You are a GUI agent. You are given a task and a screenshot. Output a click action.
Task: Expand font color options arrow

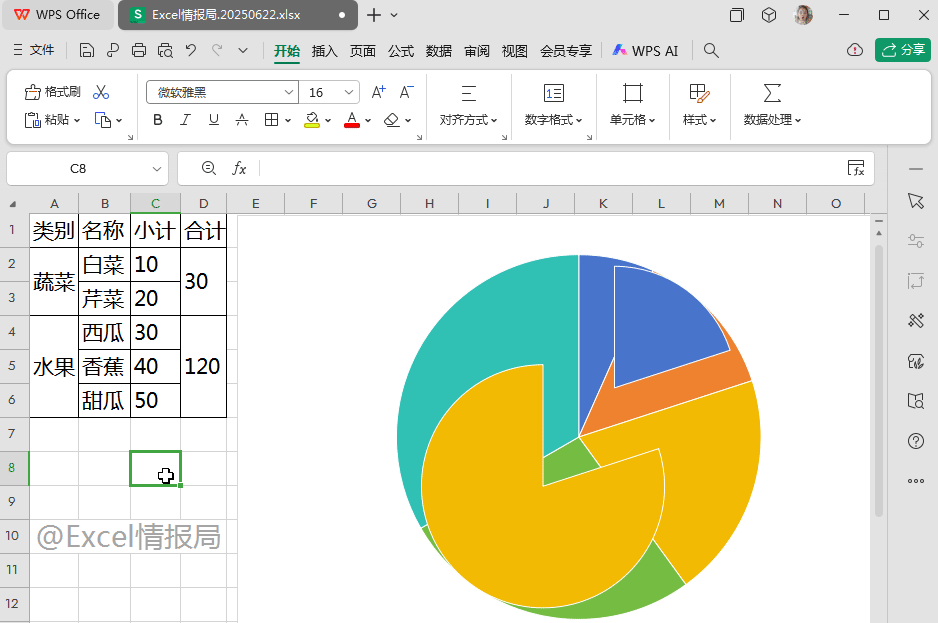tap(368, 120)
